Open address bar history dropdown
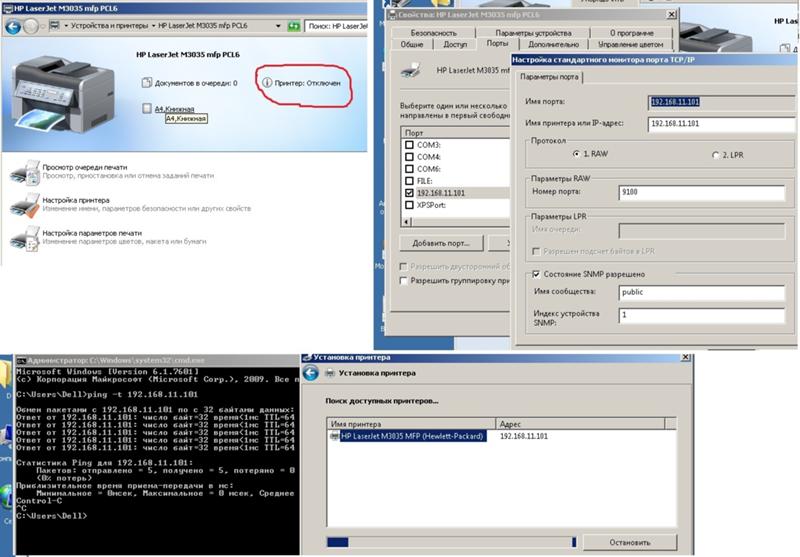The image size is (800, 557). [x=278, y=26]
